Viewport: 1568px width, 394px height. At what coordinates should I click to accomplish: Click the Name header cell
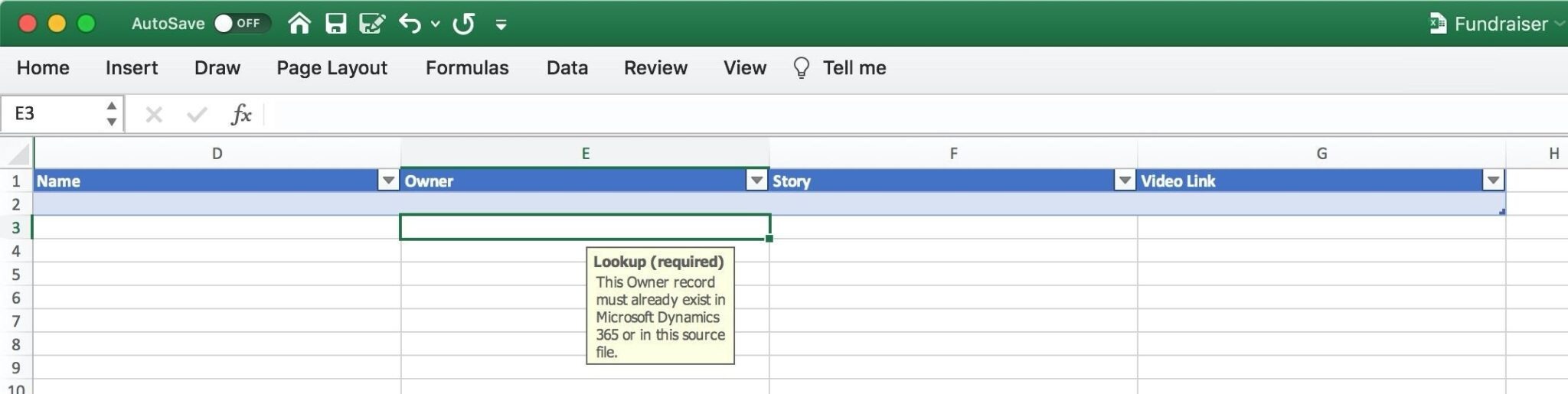pyautogui.click(x=217, y=181)
